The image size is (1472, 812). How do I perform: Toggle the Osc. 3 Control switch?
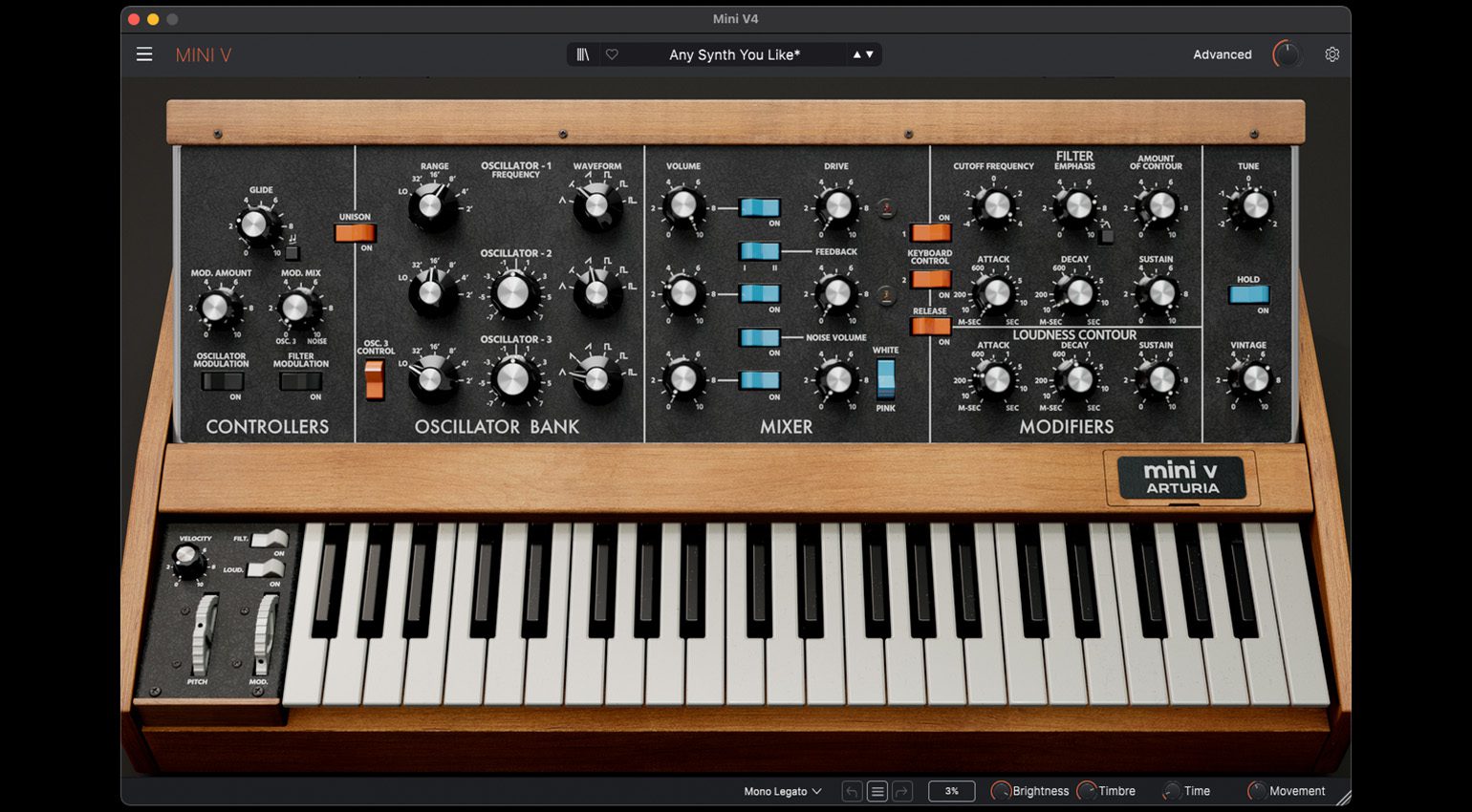[375, 379]
